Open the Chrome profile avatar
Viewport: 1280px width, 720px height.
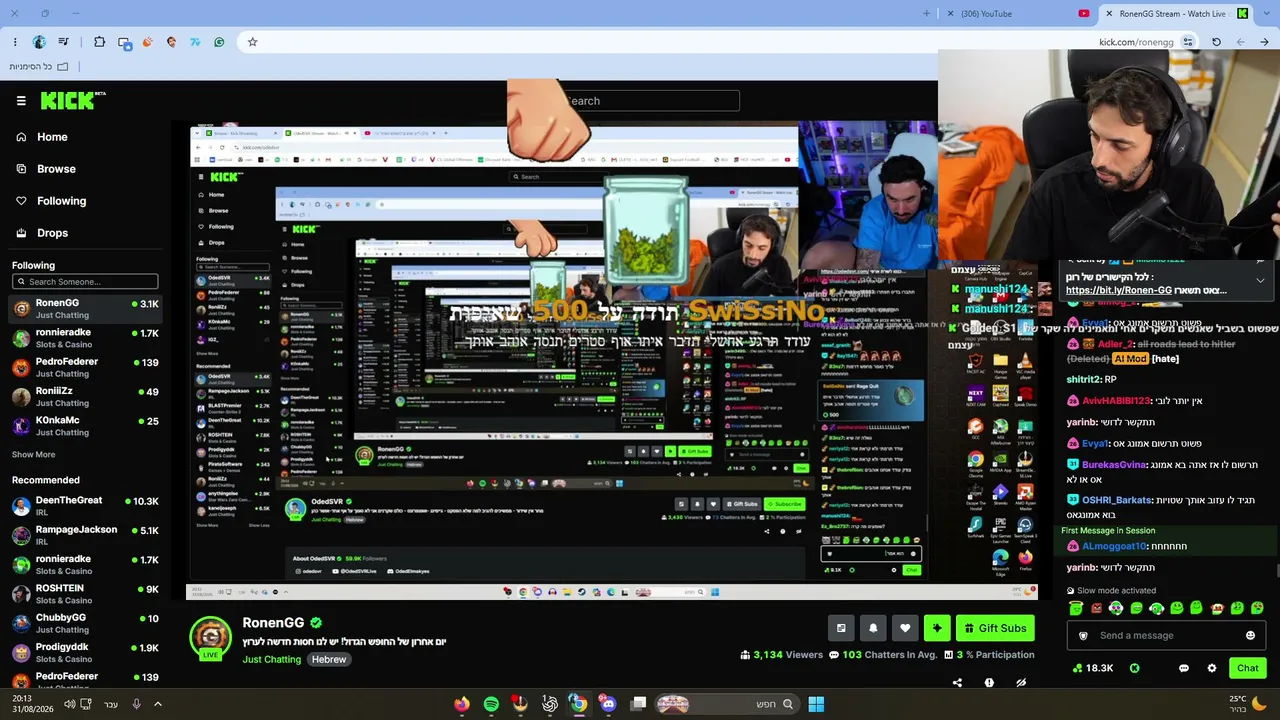click(39, 42)
